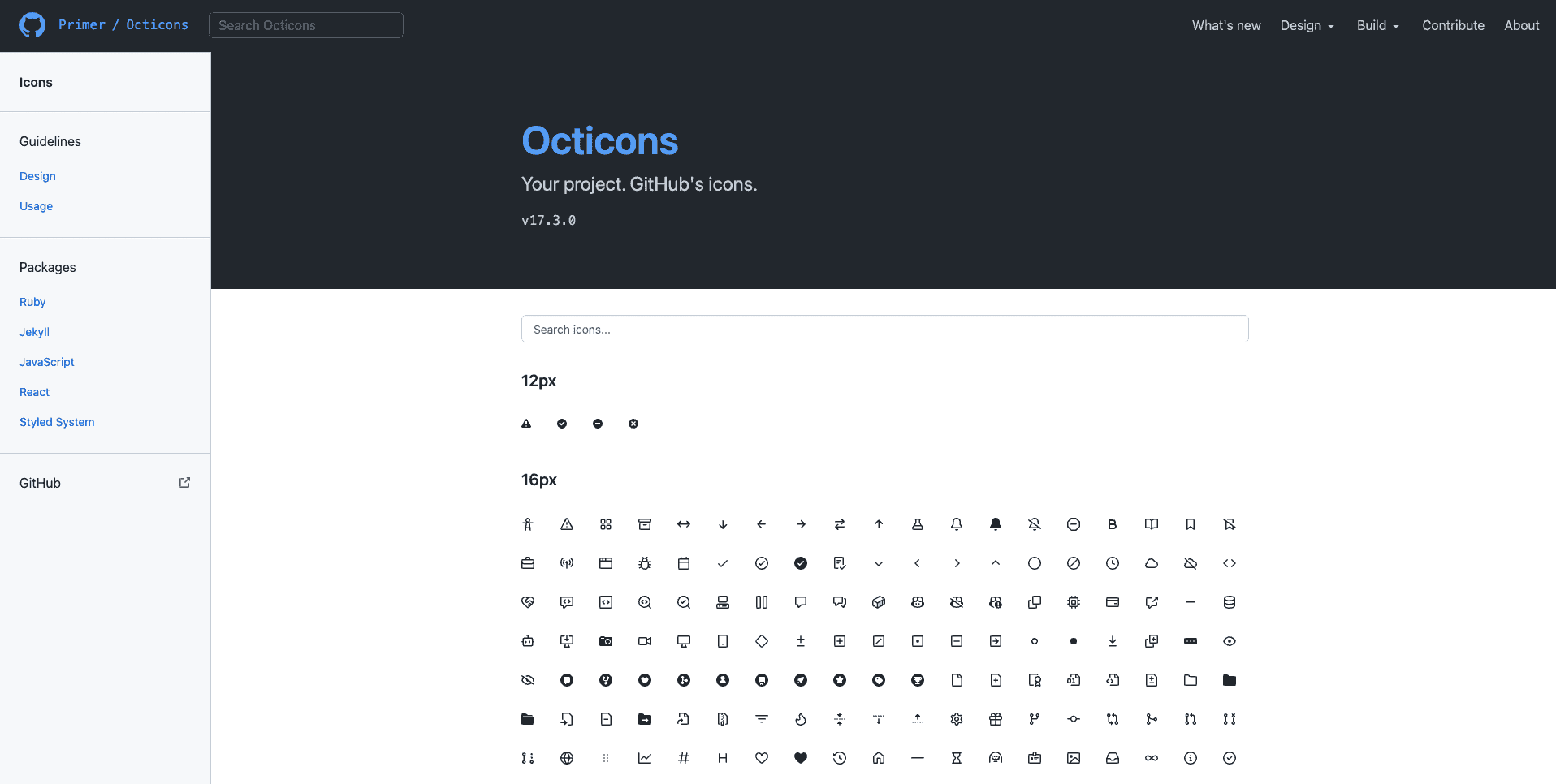Click the broadcast antenna icon
Image resolution: width=1556 pixels, height=784 pixels.
tap(567, 563)
